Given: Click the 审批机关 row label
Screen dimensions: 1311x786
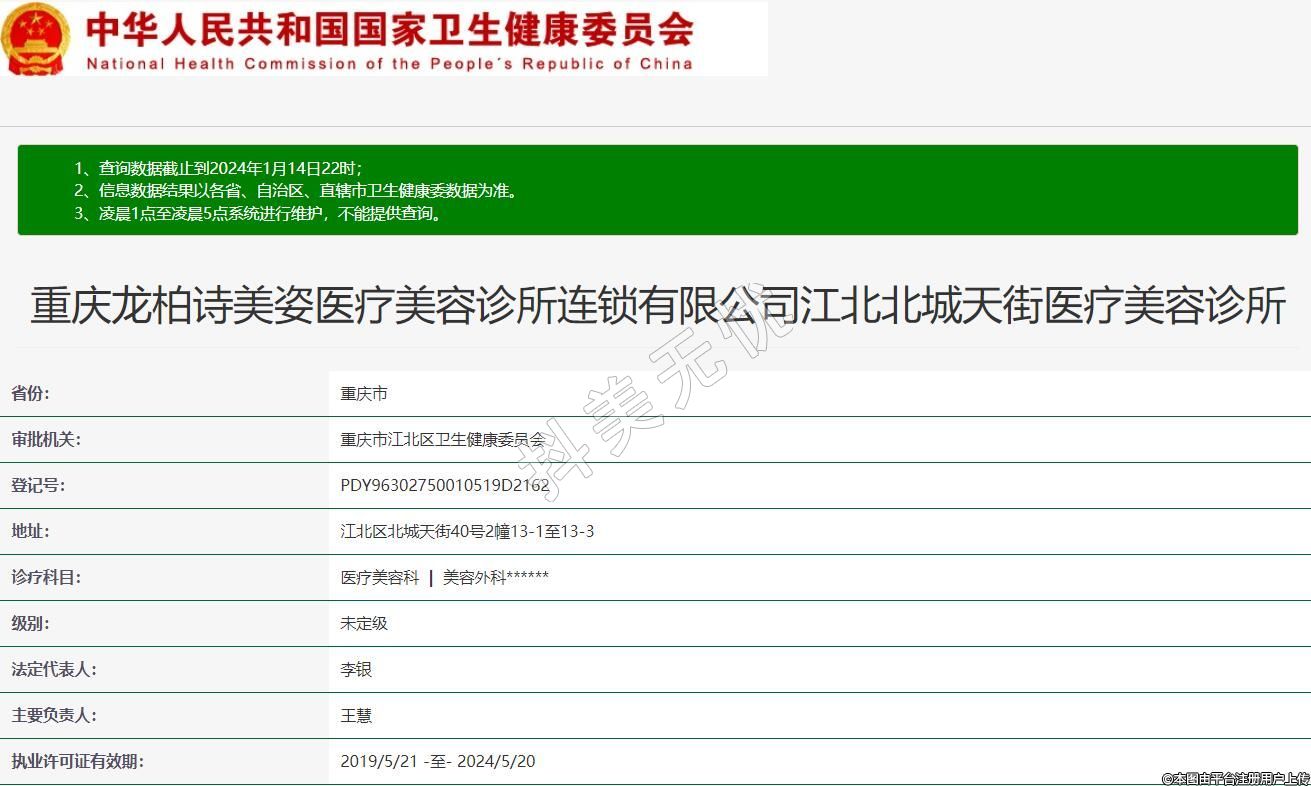Looking at the screenshot, I should pos(46,440).
